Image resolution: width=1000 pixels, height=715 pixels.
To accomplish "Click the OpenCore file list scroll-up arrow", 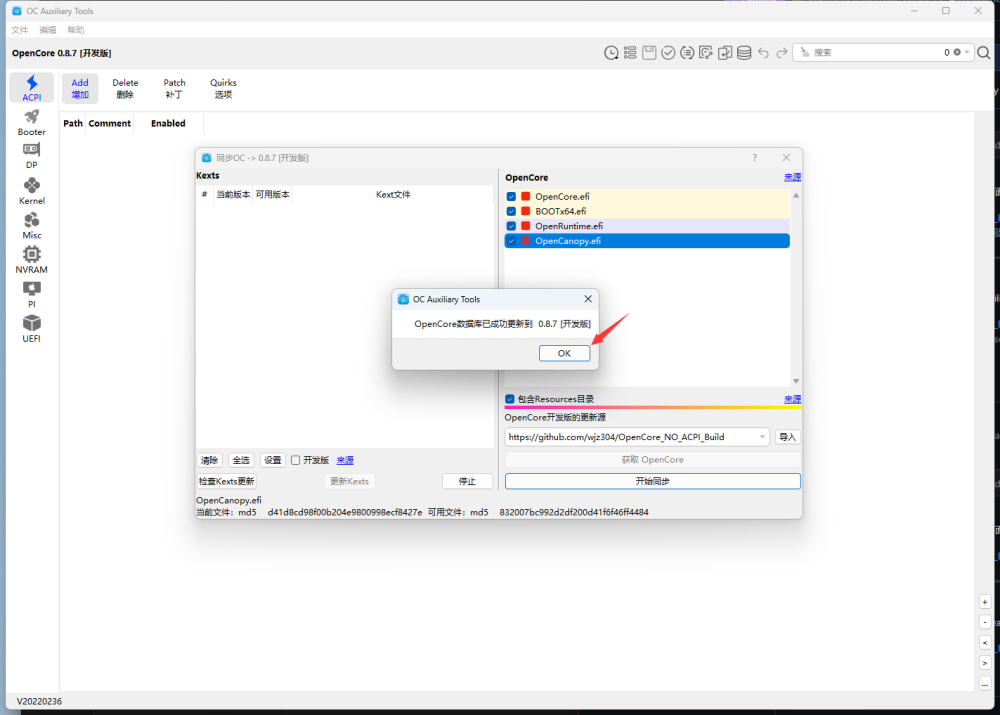I will 796,195.
